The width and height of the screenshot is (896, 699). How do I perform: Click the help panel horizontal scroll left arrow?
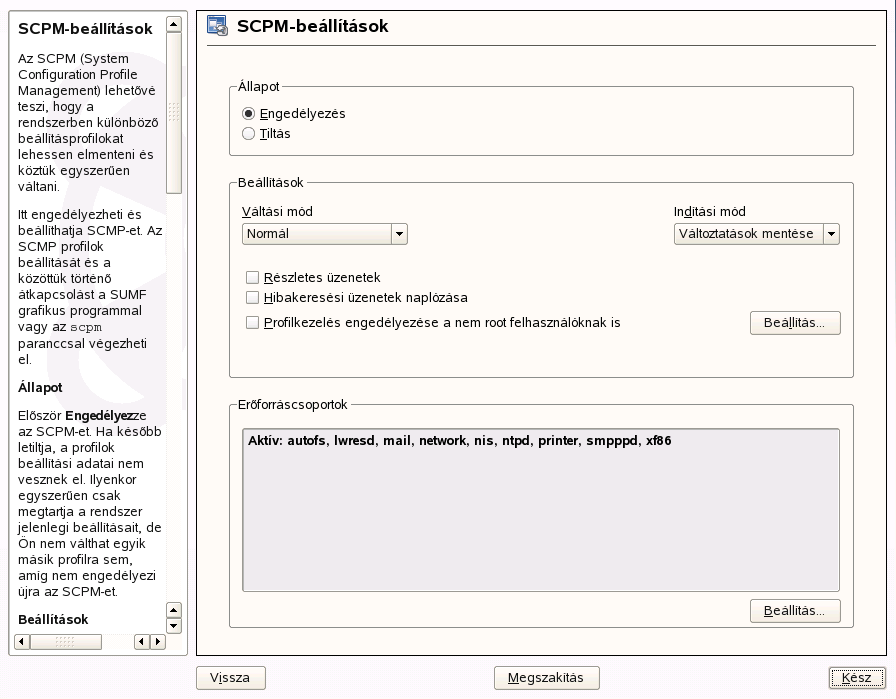22,642
